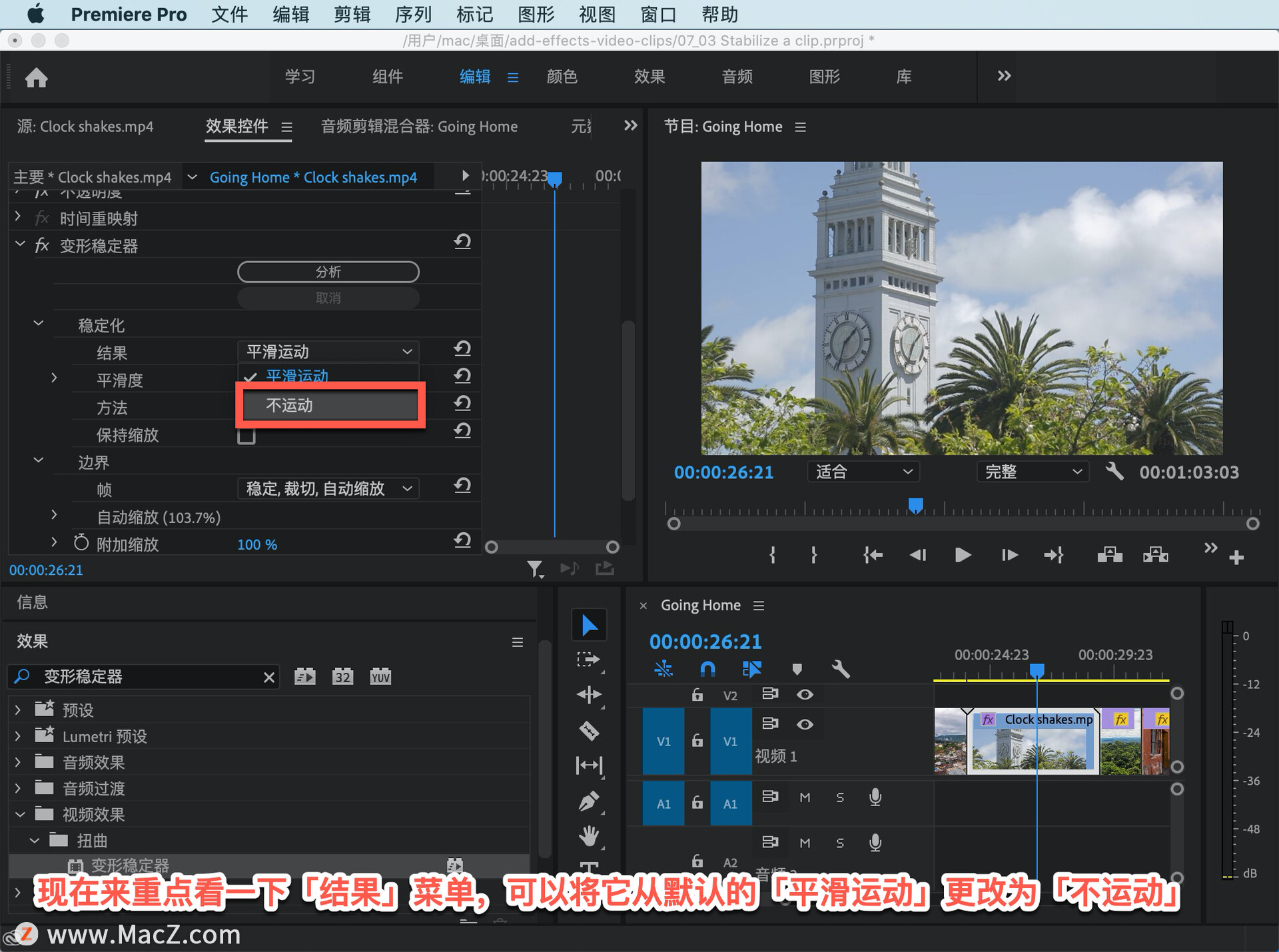The height and width of the screenshot is (952, 1279).
Task: Open the 帧 framing dropdown
Action: (x=328, y=489)
